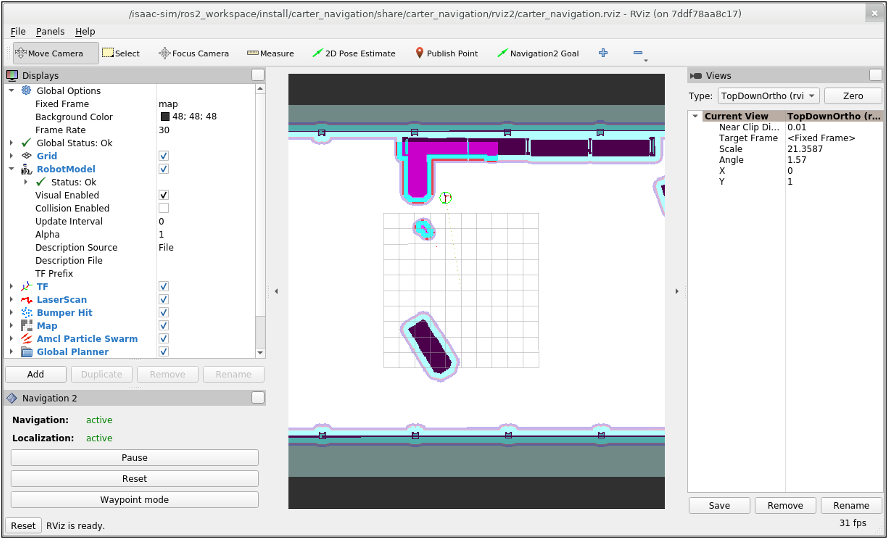Click the Navigation 2 panel icon

[x=12, y=398]
